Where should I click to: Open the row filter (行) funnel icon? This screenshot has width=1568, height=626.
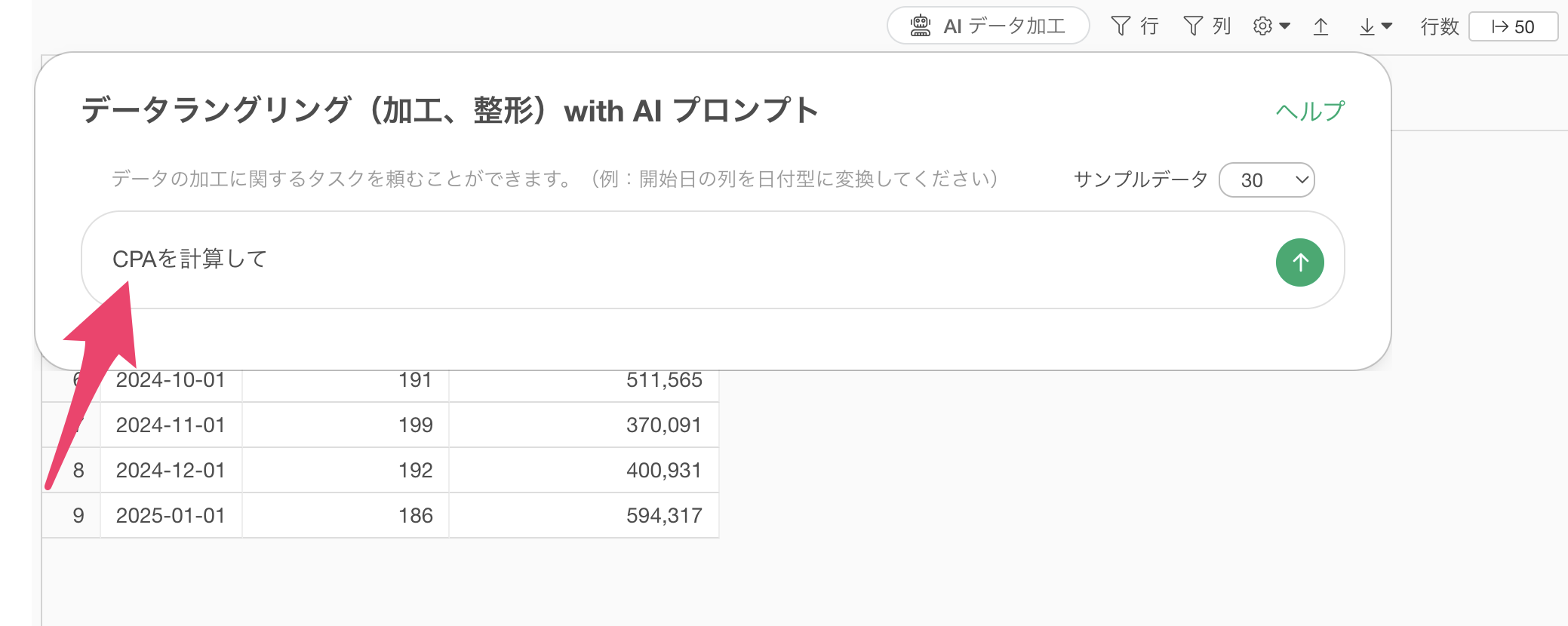(x=1121, y=26)
